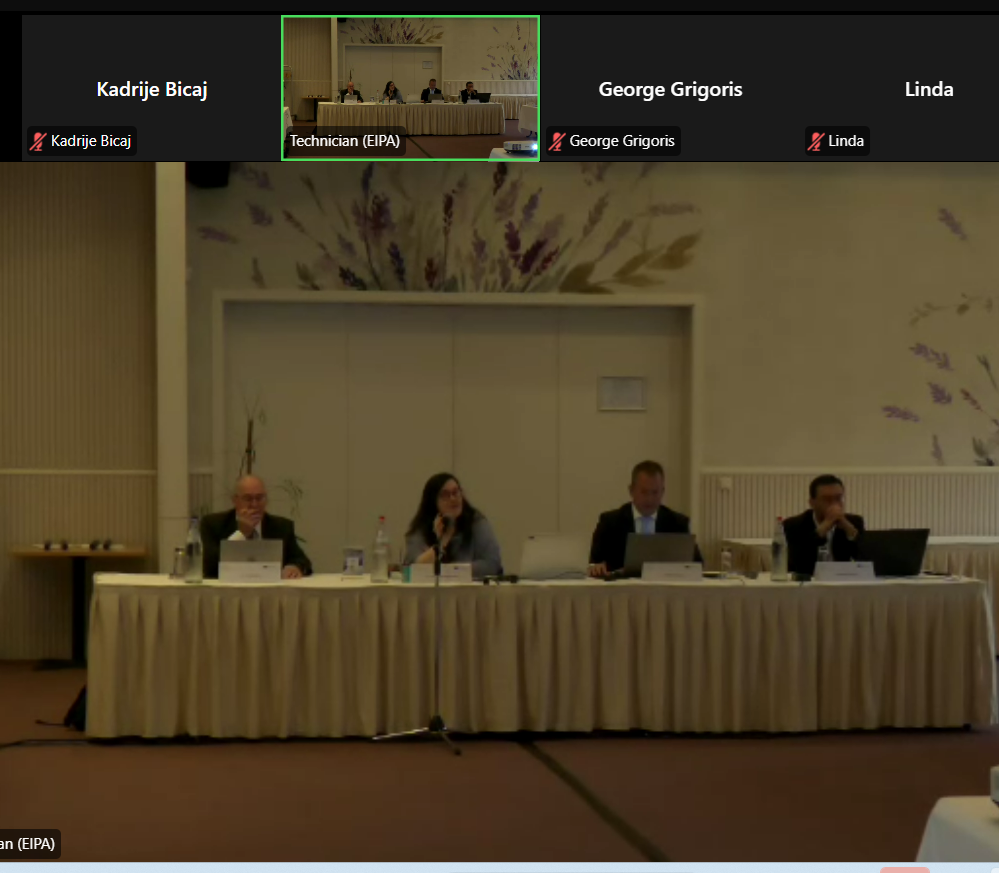
Task: Click muted microphone icon beside Linda
Action: pyautogui.click(x=816, y=141)
